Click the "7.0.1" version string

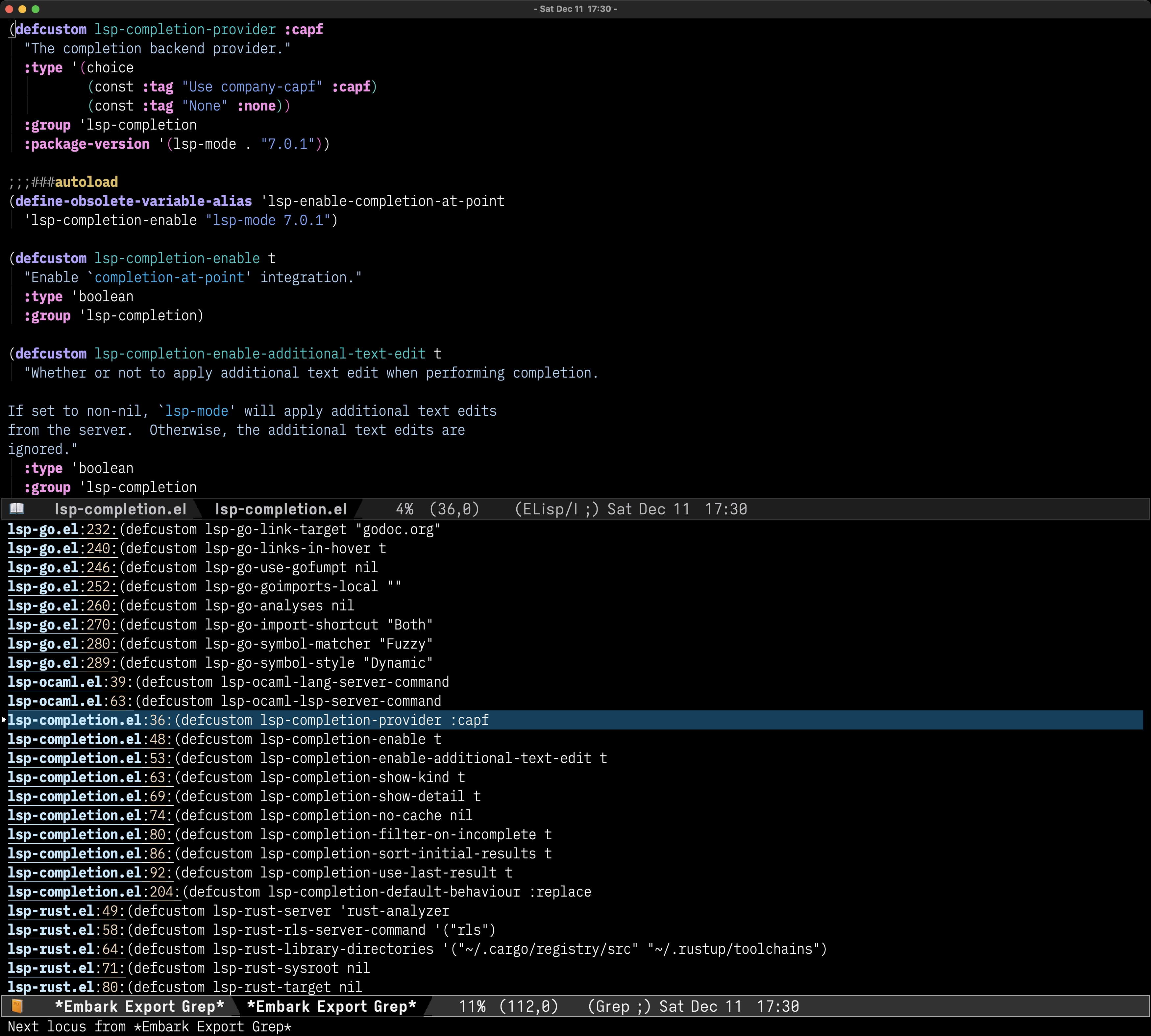(287, 144)
